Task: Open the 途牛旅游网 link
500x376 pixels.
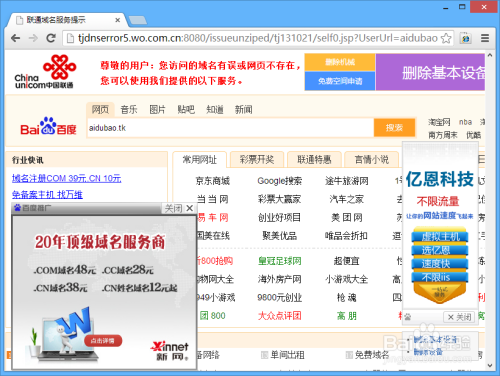Action: pyautogui.click(x=347, y=181)
